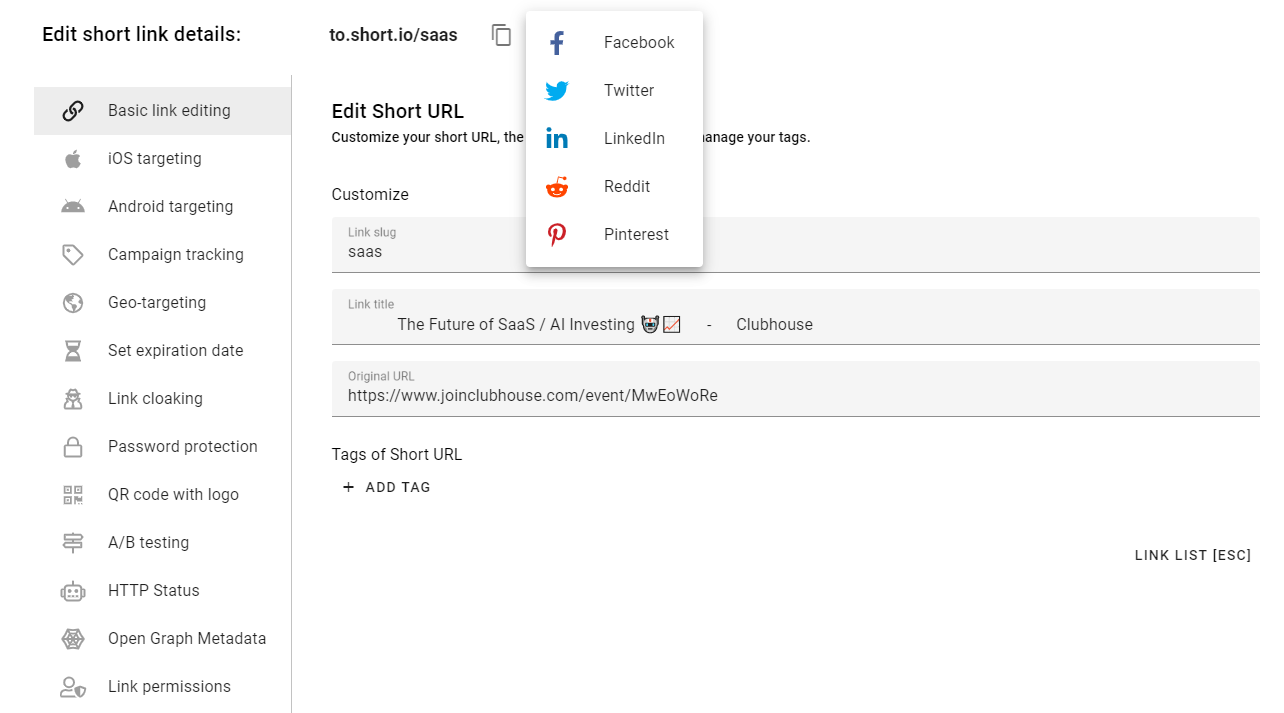
Task: Focus the Original URL input field
Action: click(795, 396)
